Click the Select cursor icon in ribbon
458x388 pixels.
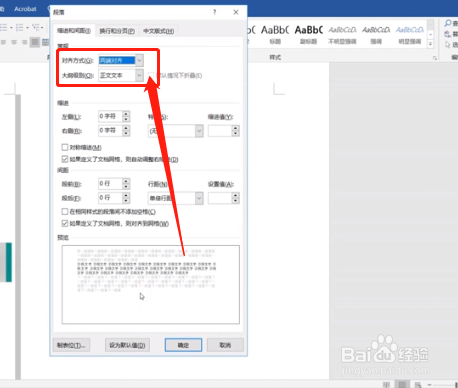tap(448, 45)
